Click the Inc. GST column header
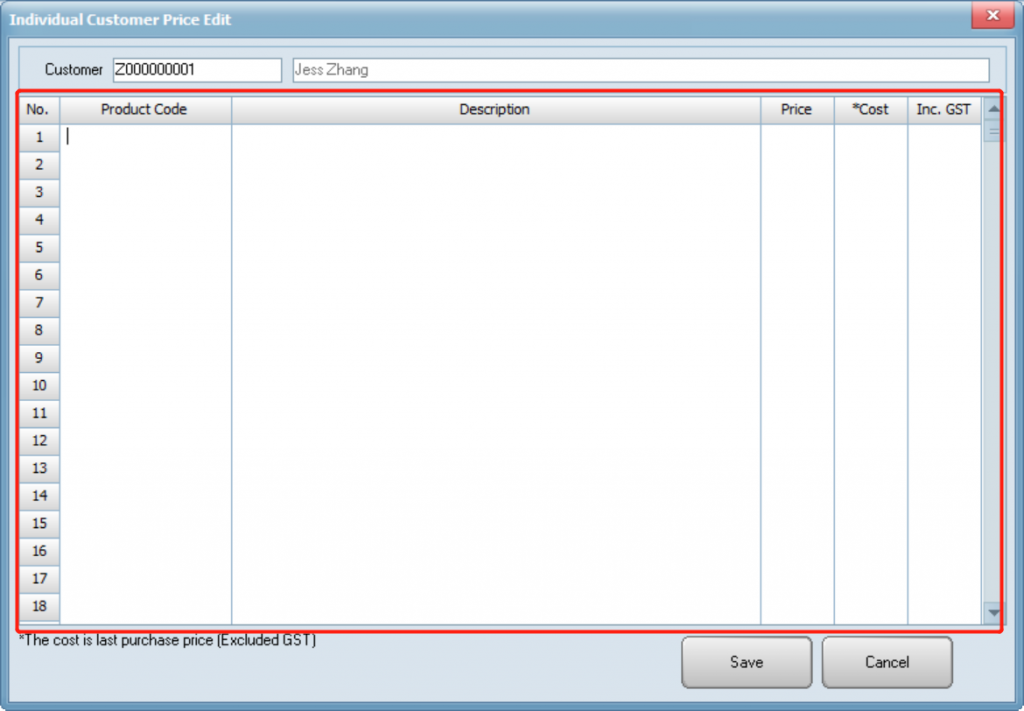The height and width of the screenshot is (711, 1024). [x=943, y=109]
